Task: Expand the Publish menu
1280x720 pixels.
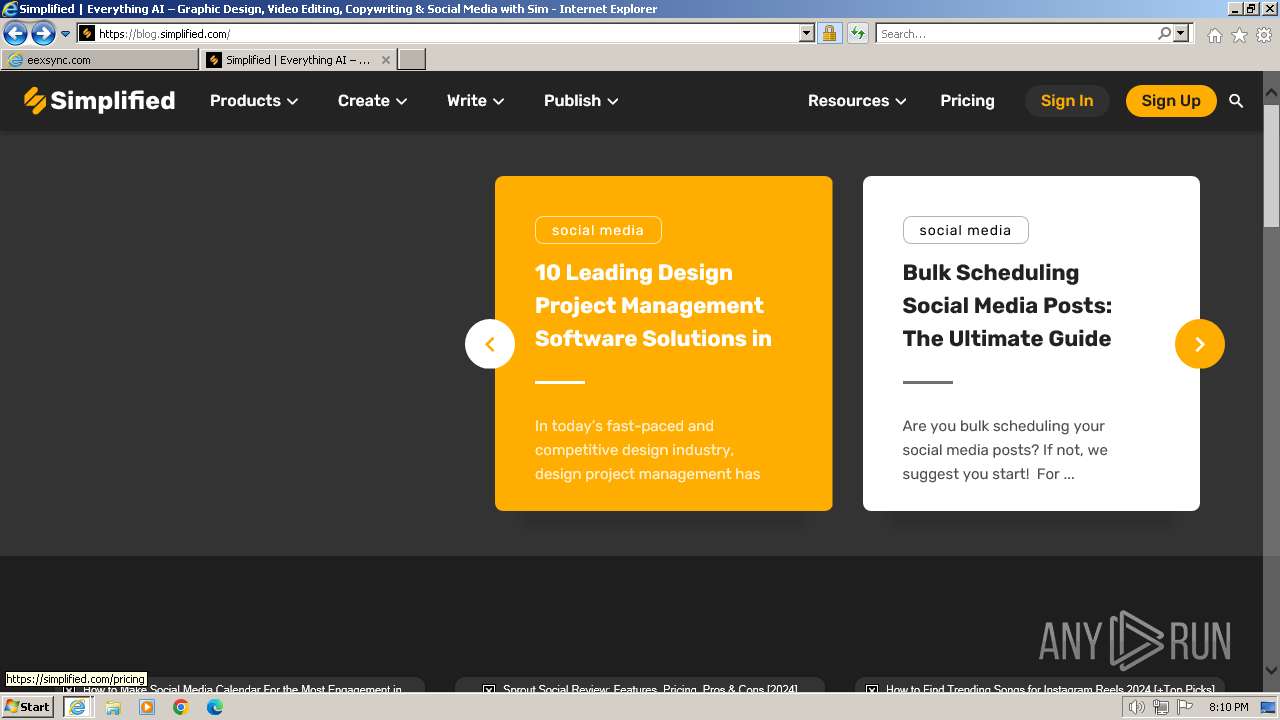Action: [x=581, y=101]
